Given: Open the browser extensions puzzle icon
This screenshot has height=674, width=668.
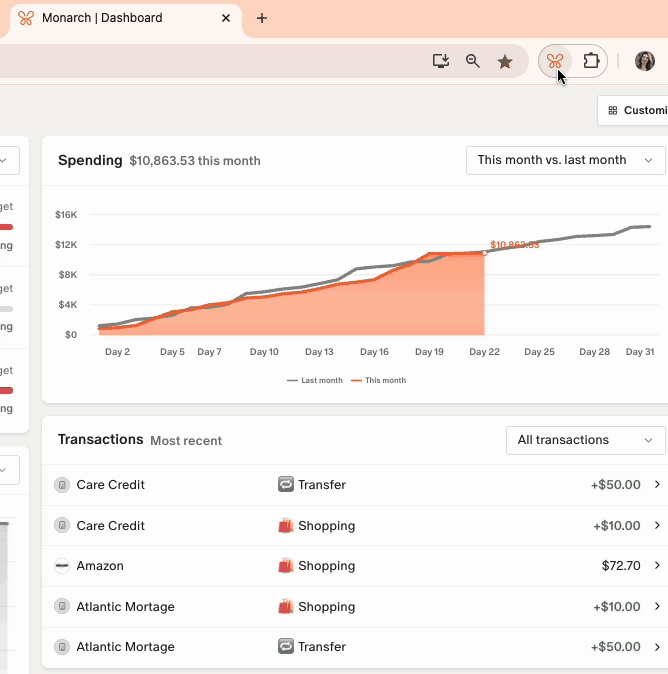Looking at the screenshot, I should tap(591, 61).
